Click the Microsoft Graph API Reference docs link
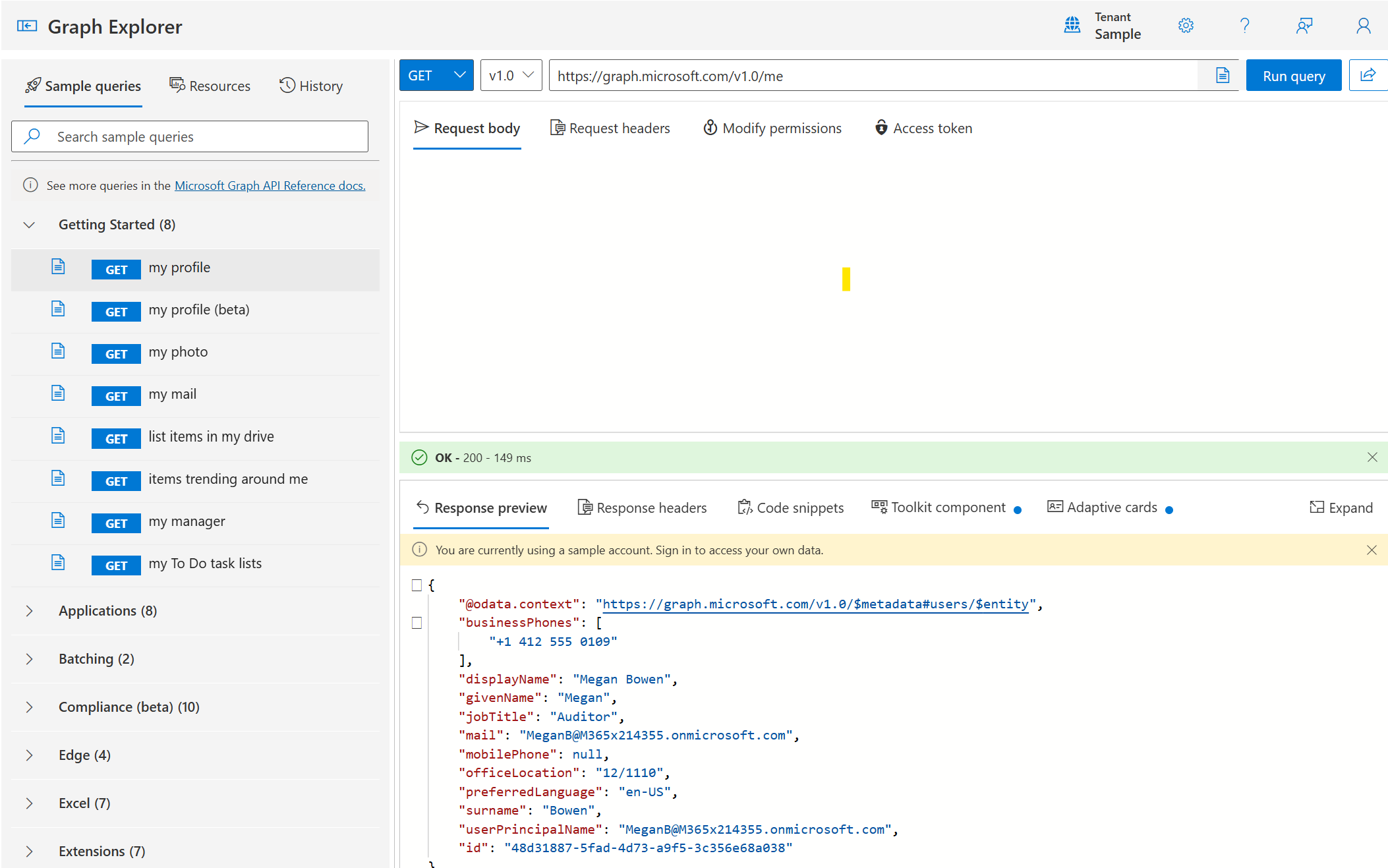 point(270,184)
